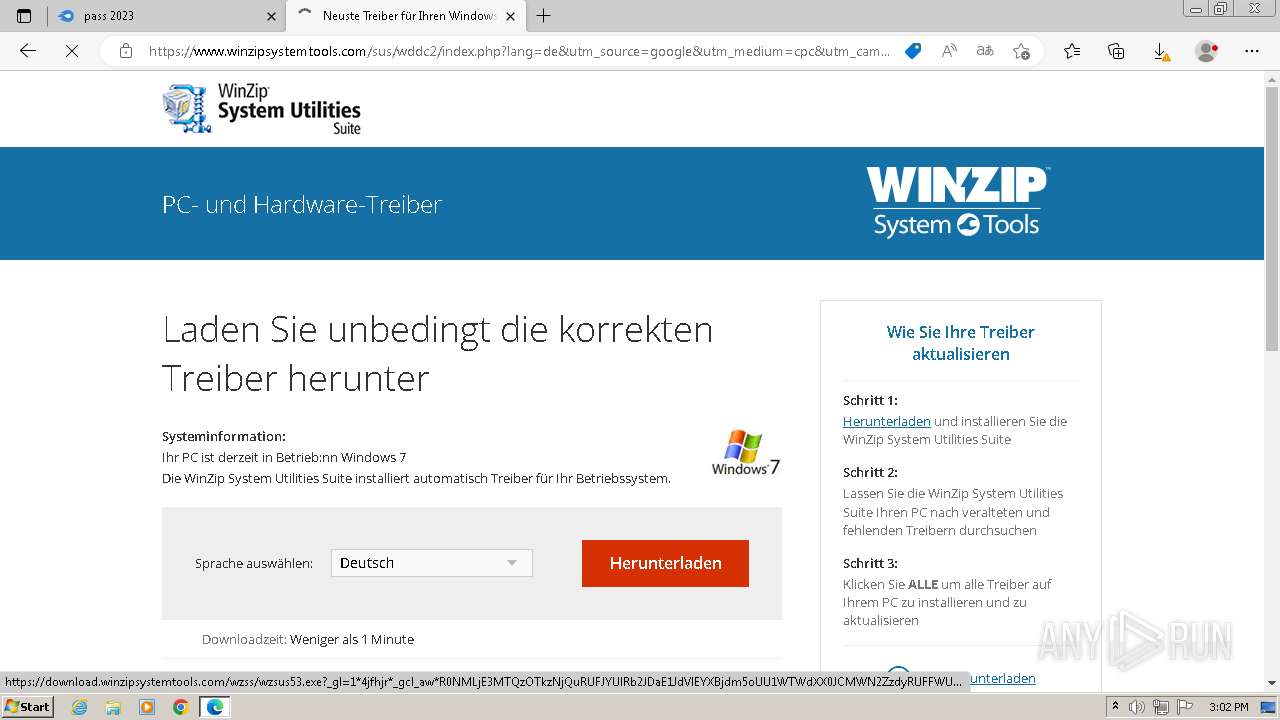Expand the Deutsch language dropdown

click(432, 563)
